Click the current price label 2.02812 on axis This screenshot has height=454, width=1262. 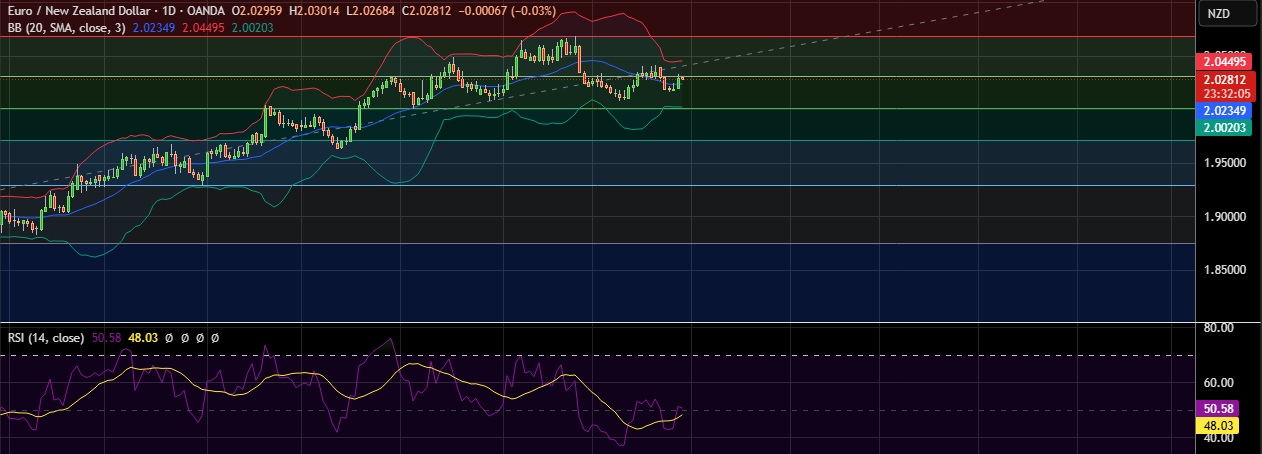click(1217, 80)
